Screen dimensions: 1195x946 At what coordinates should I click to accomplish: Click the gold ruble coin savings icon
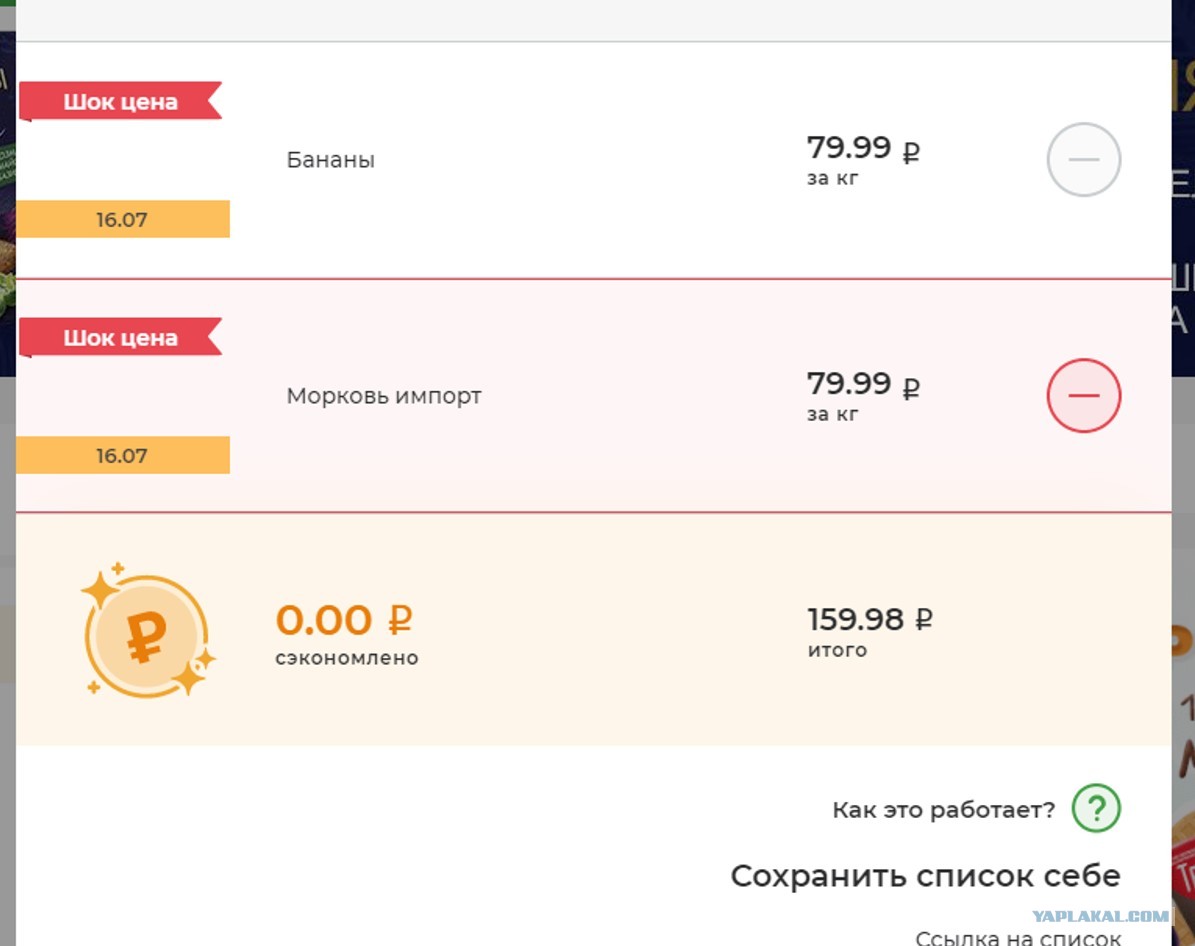point(147,632)
